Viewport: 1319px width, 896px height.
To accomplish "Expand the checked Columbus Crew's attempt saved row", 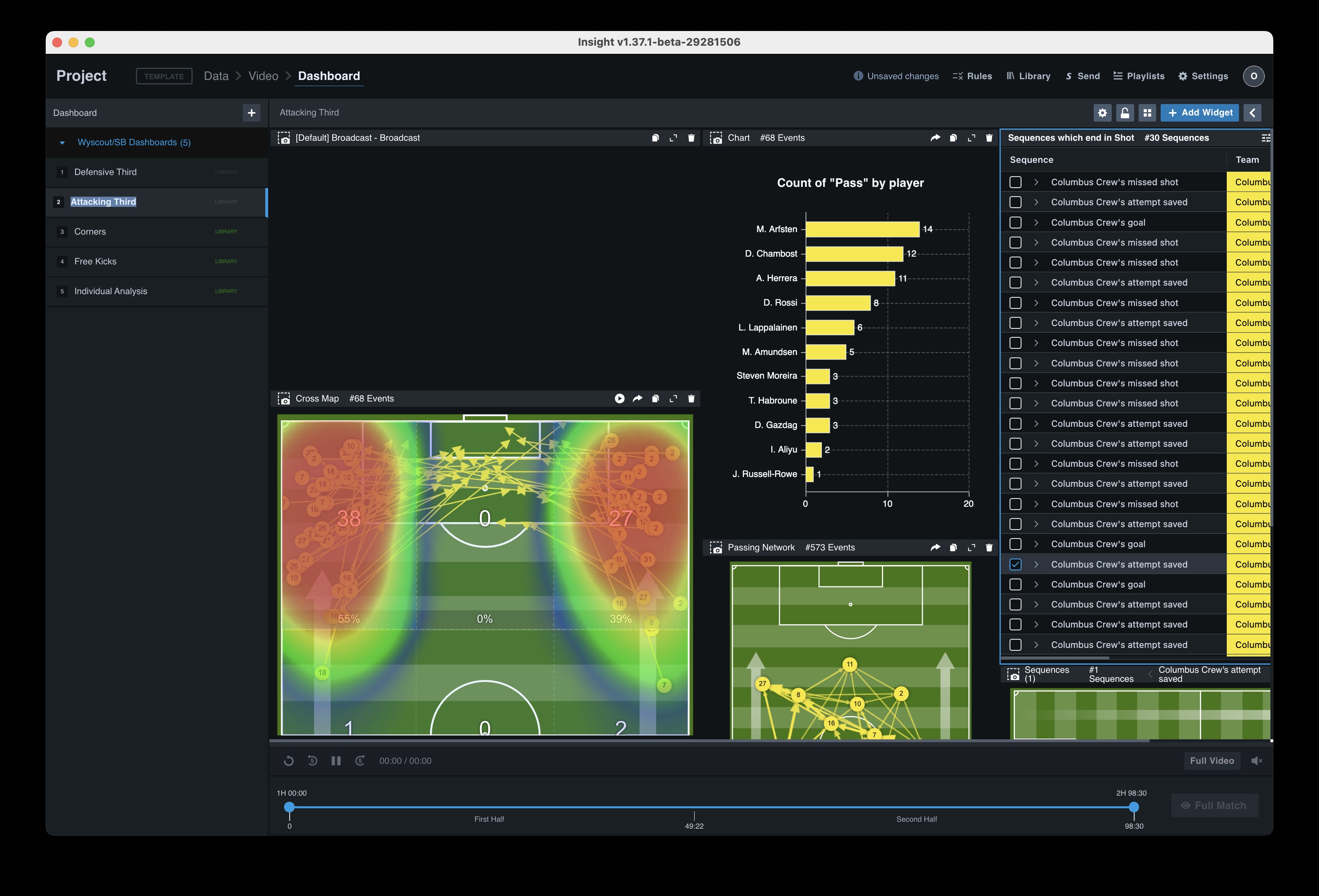I will click(1036, 564).
